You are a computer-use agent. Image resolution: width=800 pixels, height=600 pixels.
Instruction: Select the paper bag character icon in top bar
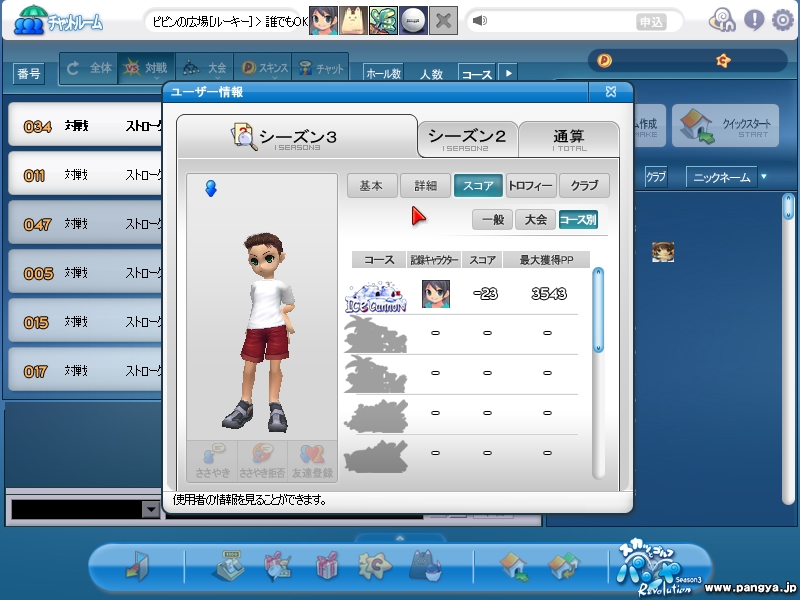click(x=353, y=20)
